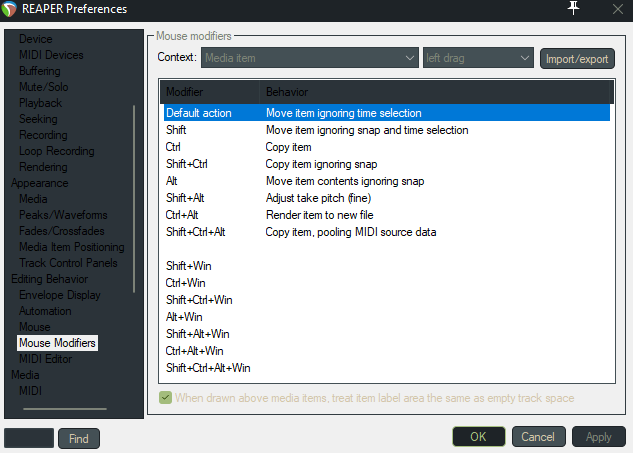Select Editing Behavior category
633x453 pixels.
pos(49,279)
